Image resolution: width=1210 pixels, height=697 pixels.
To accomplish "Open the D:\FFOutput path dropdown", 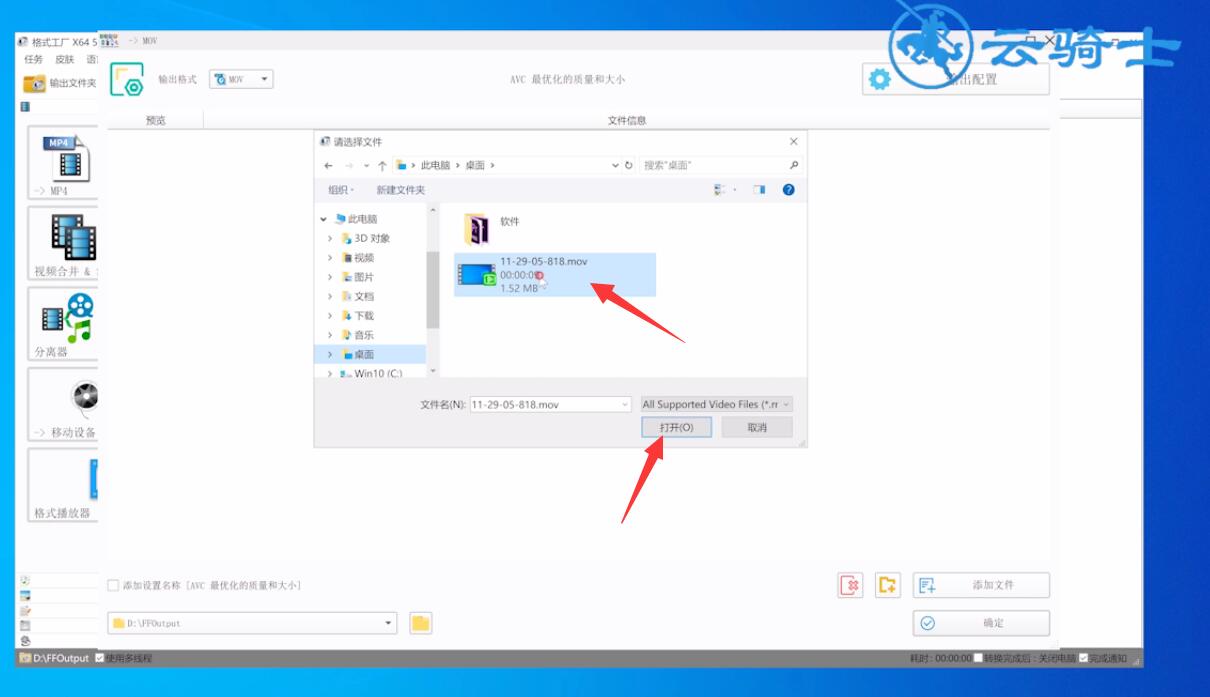I will [389, 623].
